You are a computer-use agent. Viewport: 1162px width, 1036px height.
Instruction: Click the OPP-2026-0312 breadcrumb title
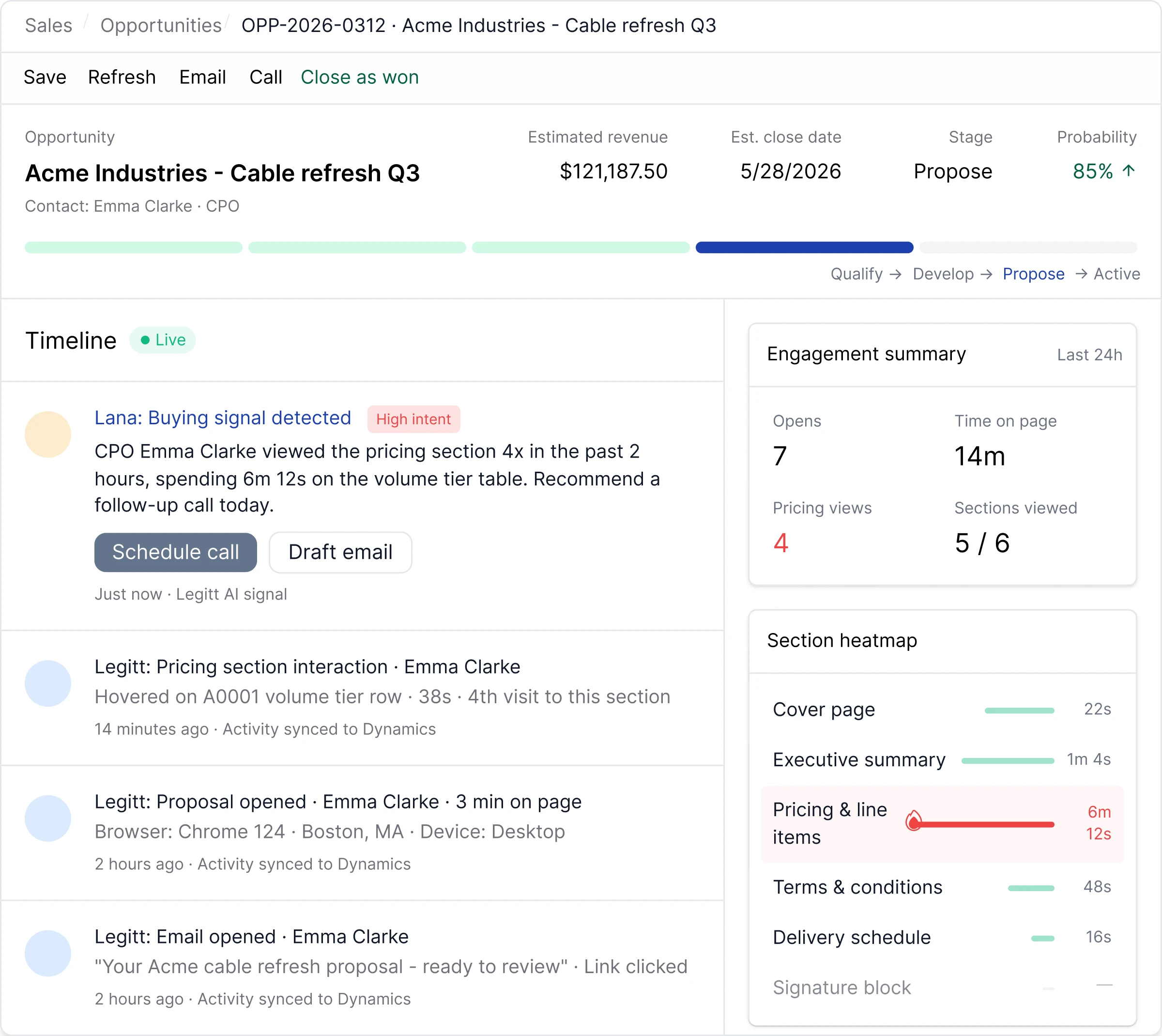[478, 26]
